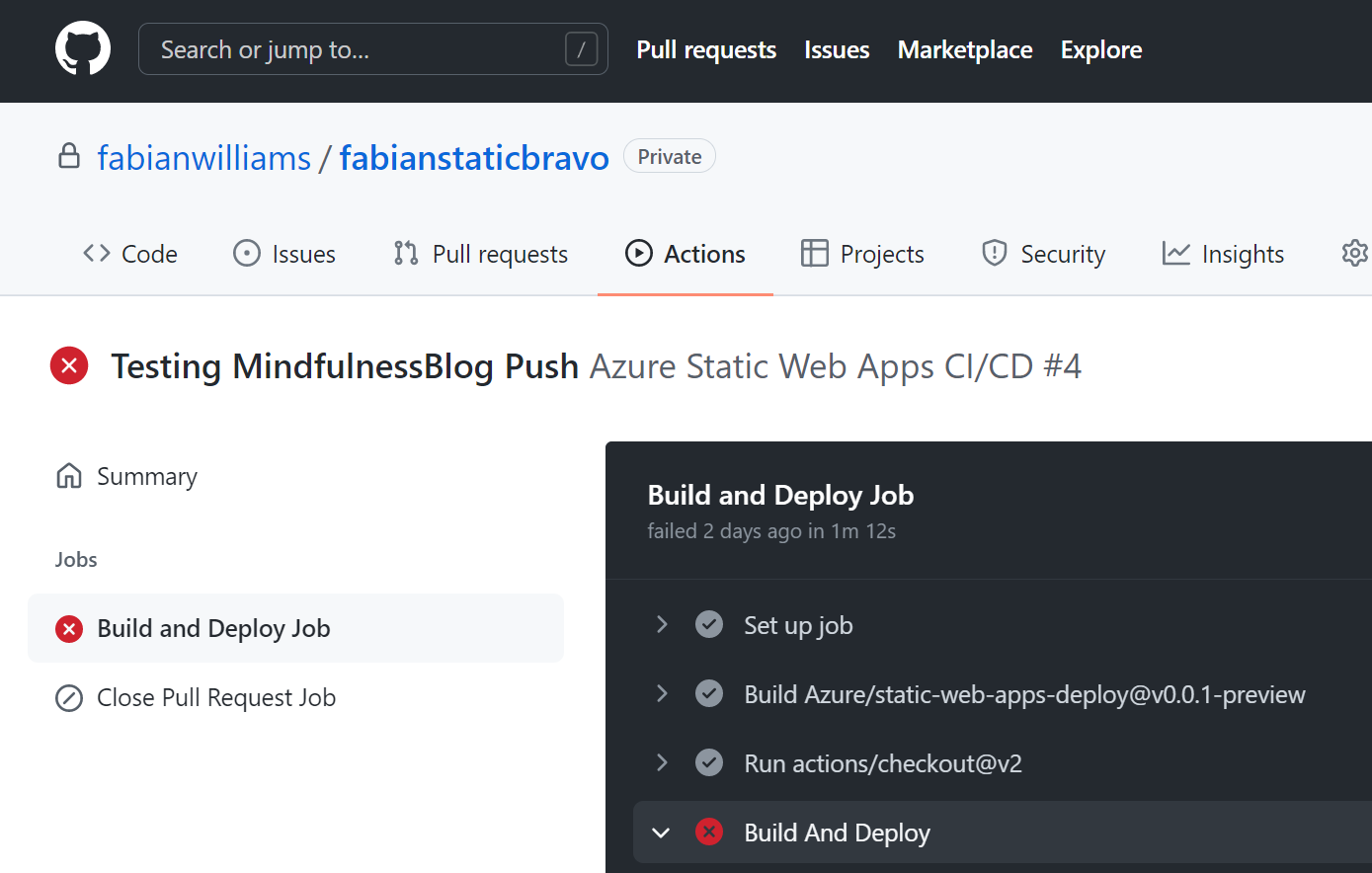Screen dimensions: 1372x873
Task: Click the Pull requests branch icon in tabs
Action: tap(406, 254)
